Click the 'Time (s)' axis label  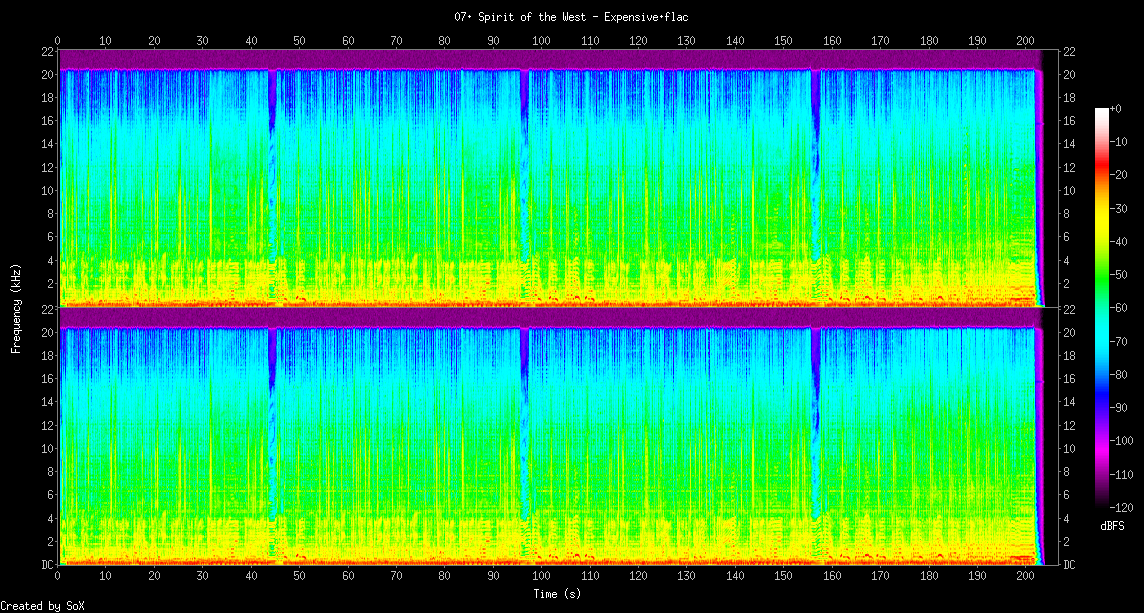pos(556,594)
